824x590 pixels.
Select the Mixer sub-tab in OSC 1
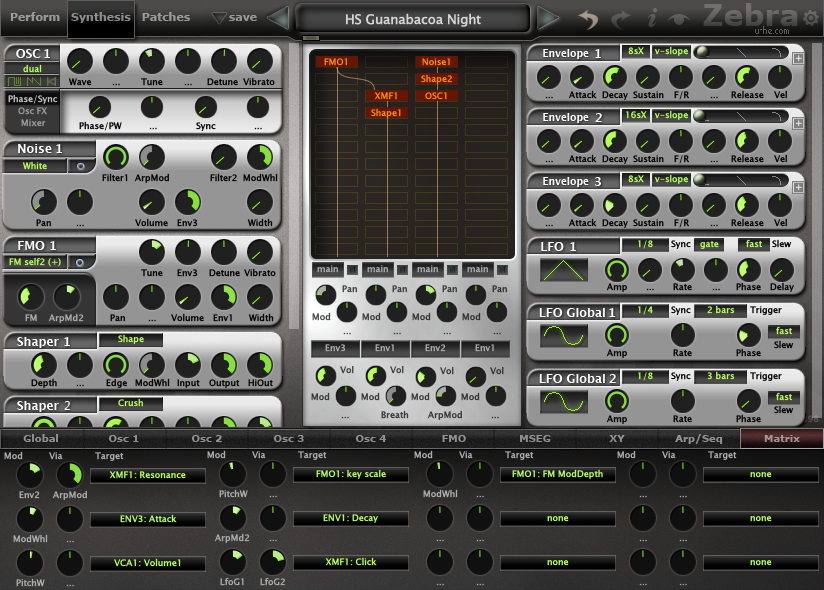[33, 123]
